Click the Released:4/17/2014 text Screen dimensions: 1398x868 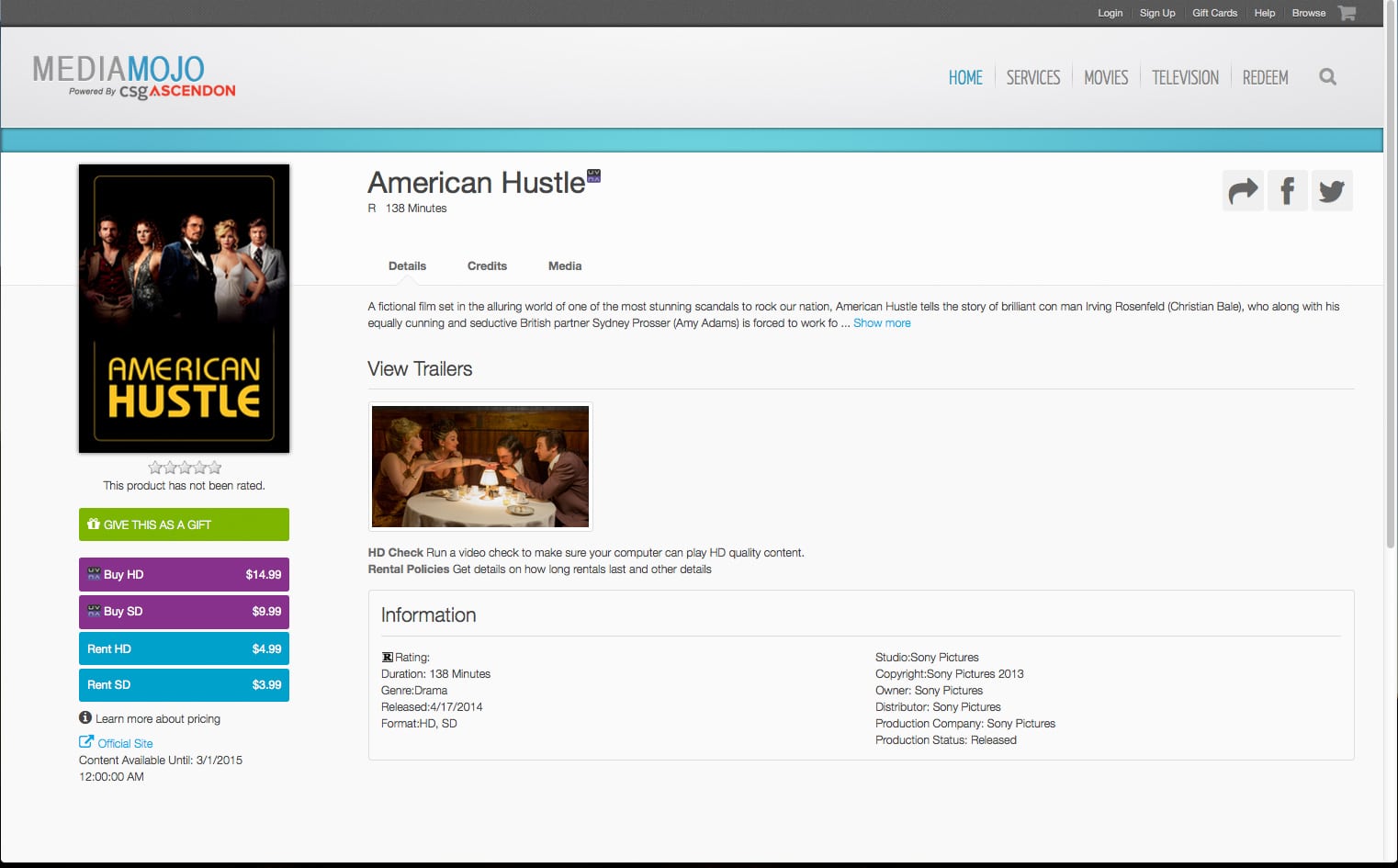pos(432,707)
